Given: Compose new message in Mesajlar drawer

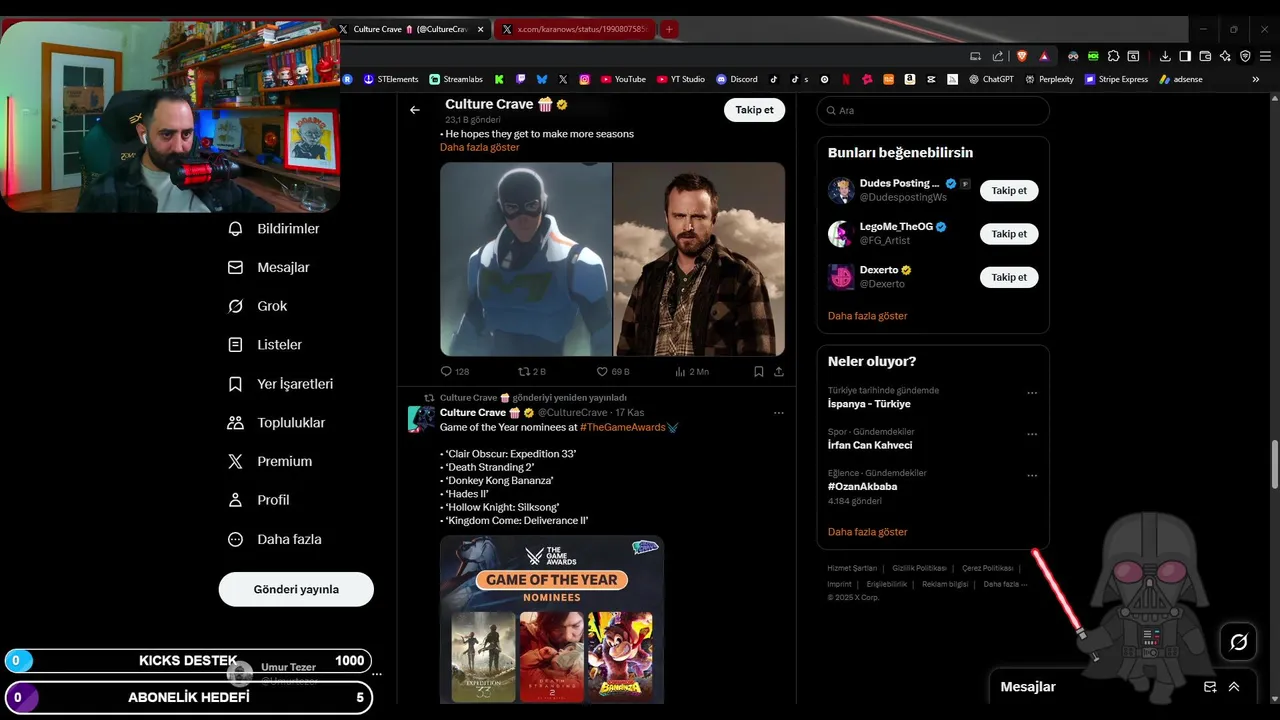Looking at the screenshot, I should (1210, 687).
